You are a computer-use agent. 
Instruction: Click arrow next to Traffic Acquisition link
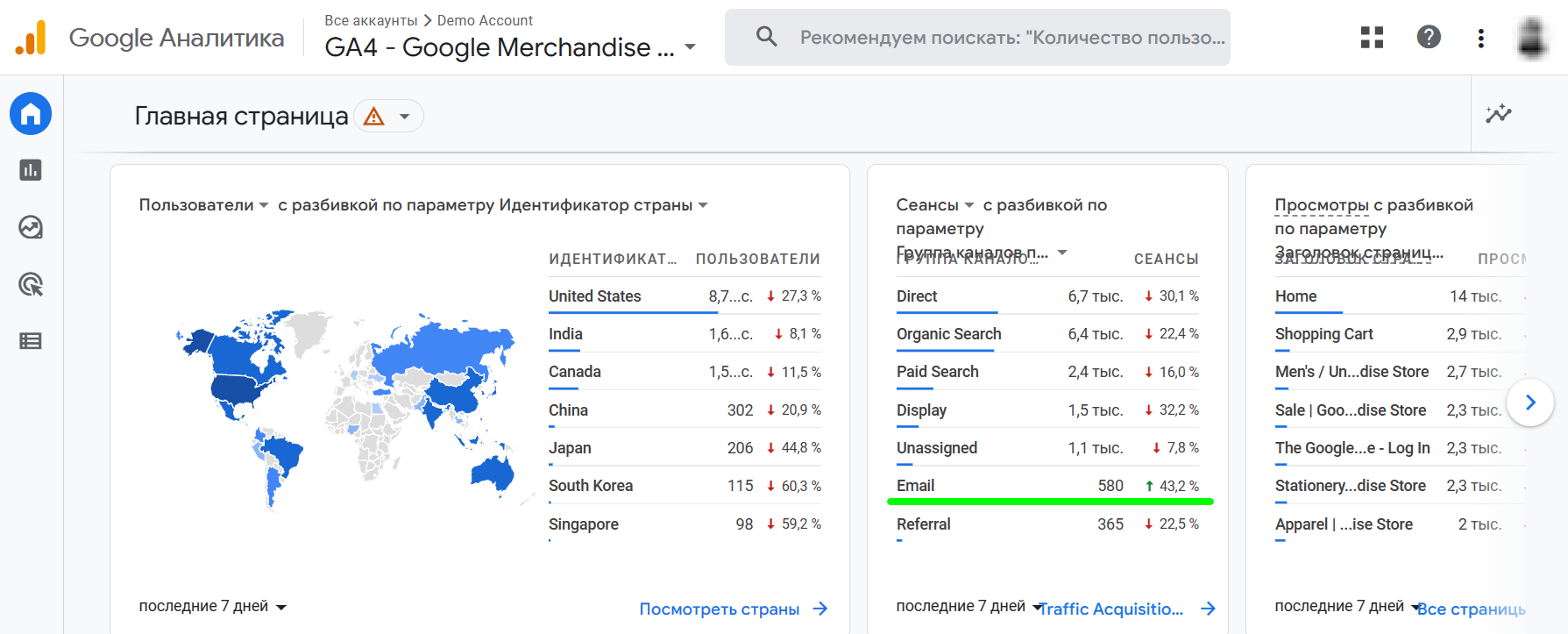pos(1209,609)
